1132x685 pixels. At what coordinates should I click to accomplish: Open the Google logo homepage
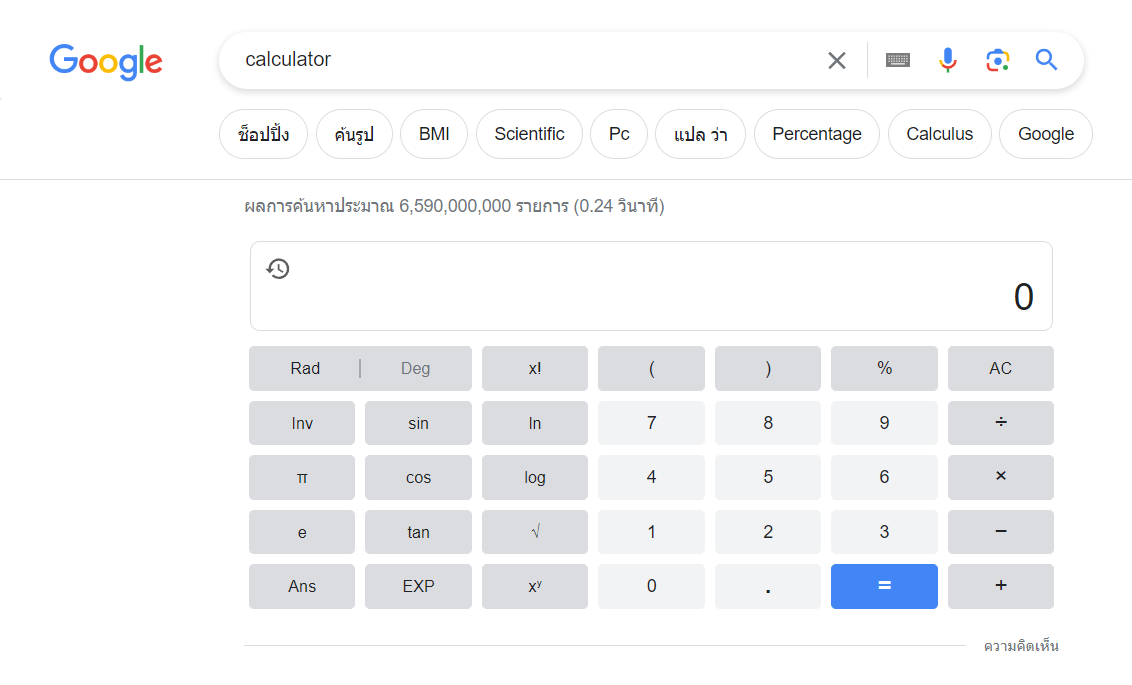(105, 61)
